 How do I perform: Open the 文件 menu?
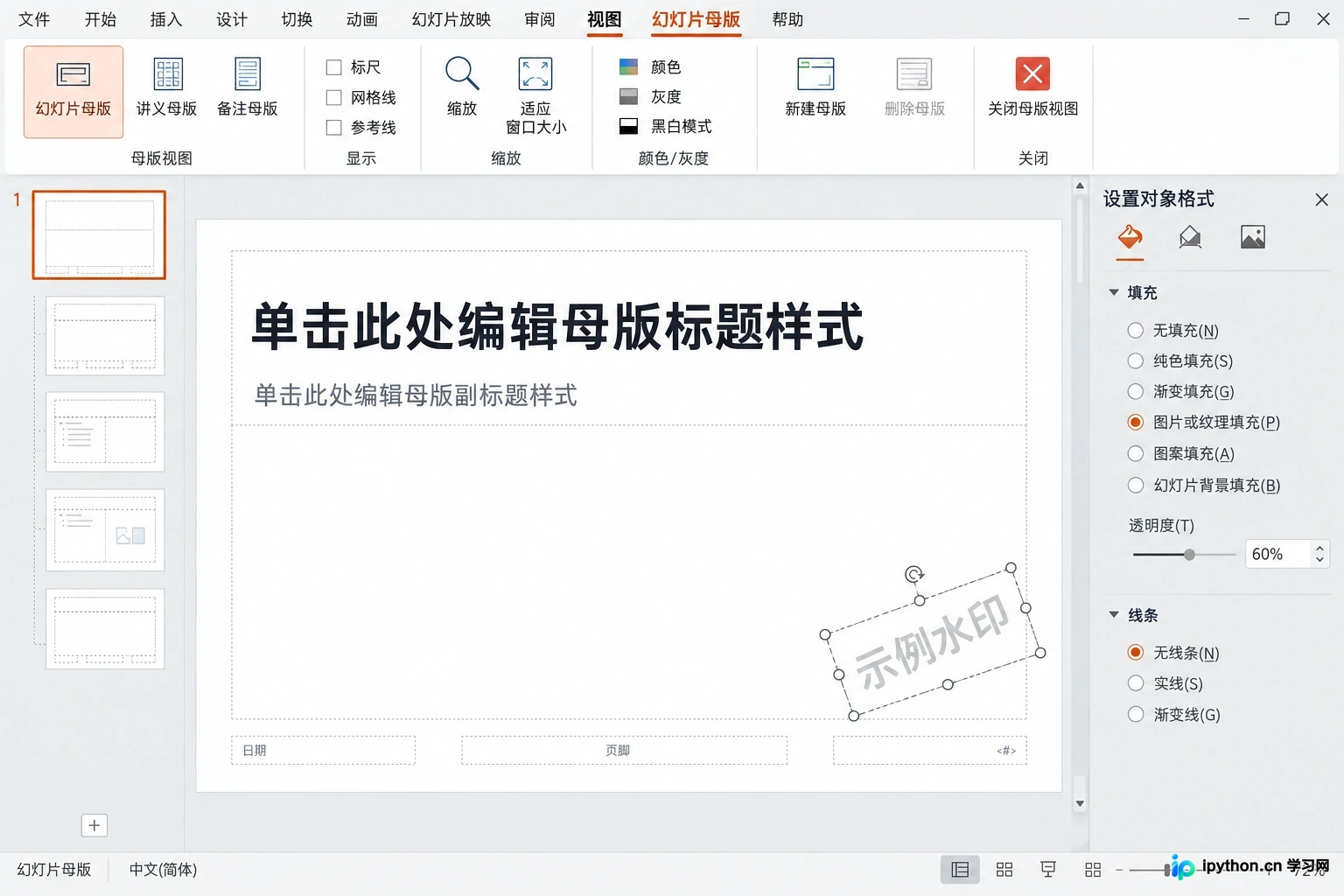(34, 19)
